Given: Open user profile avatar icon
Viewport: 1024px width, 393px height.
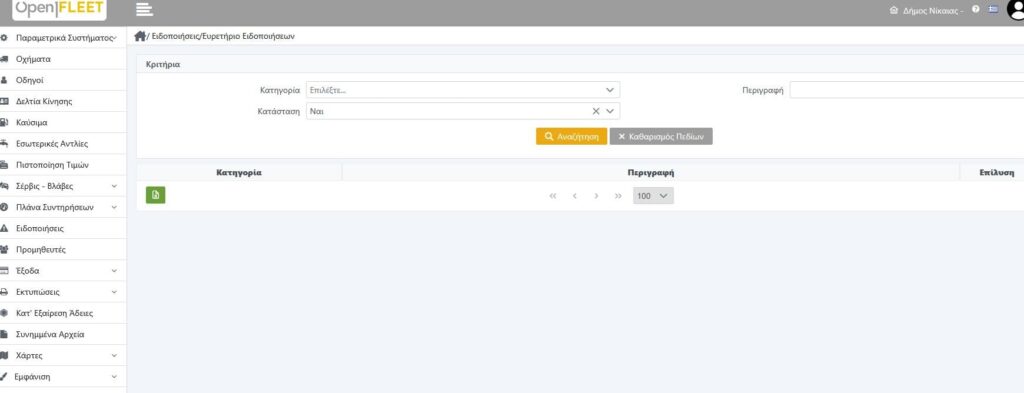Looking at the screenshot, I should pyautogui.click(x=1016, y=10).
